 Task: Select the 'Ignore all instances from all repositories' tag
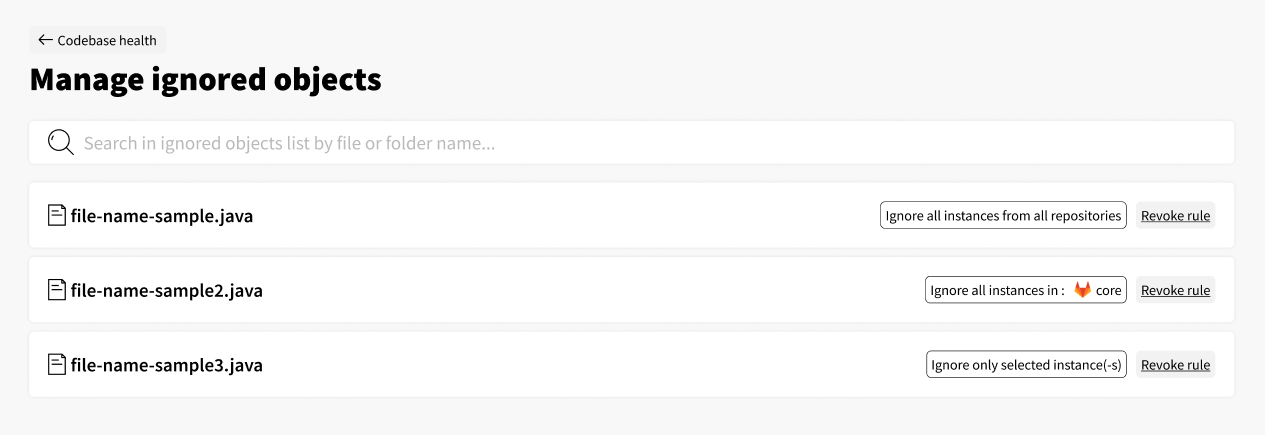click(1003, 215)
